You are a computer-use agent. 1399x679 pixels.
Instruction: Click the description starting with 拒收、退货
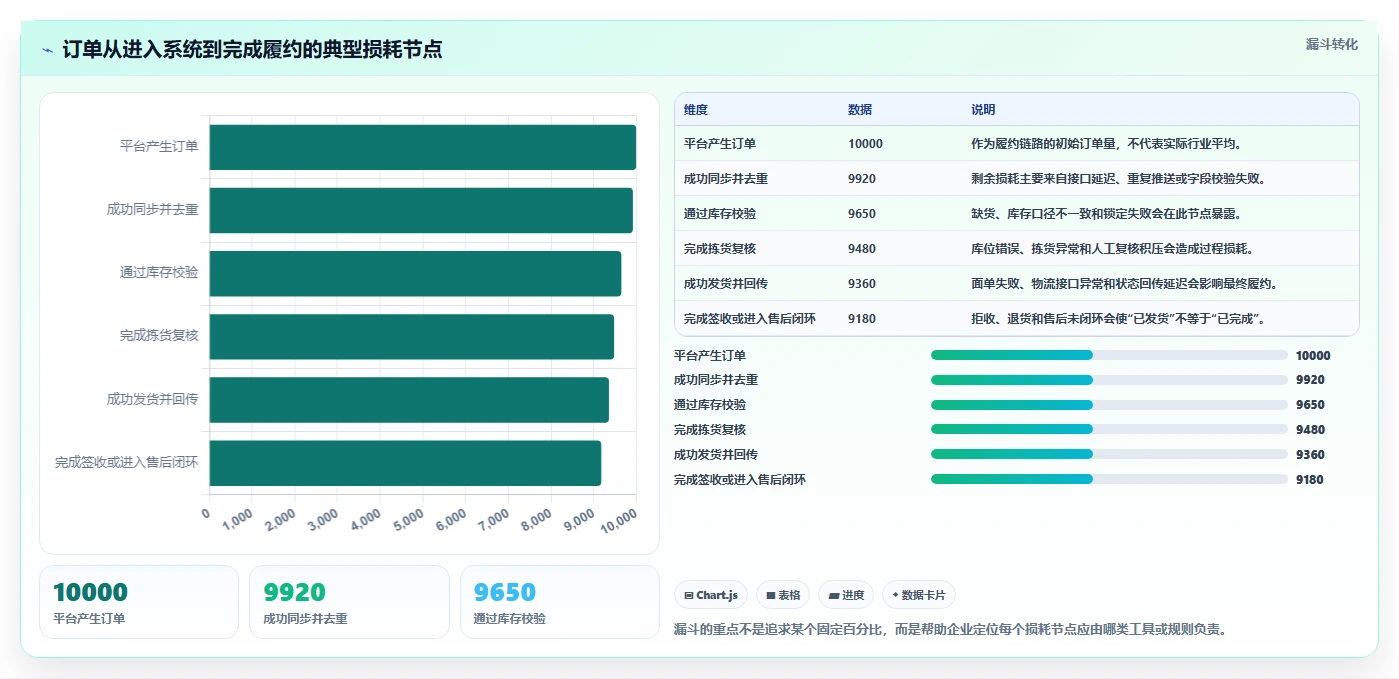click(1119, 319)
